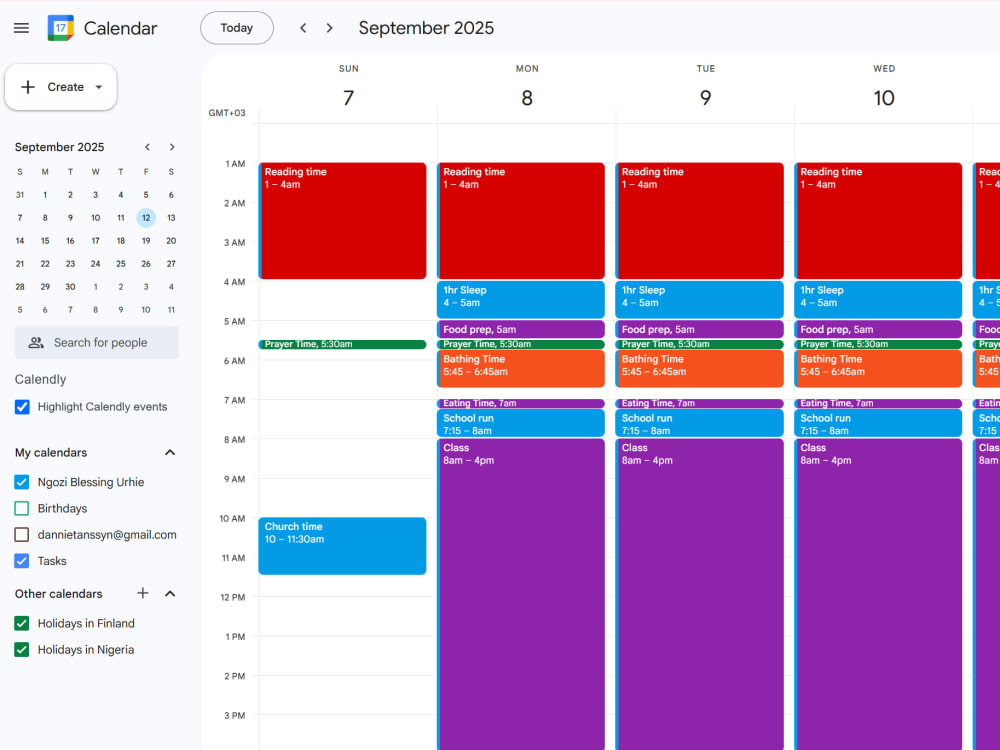
Task: Open Wednesday School run event
Action: 878,423
